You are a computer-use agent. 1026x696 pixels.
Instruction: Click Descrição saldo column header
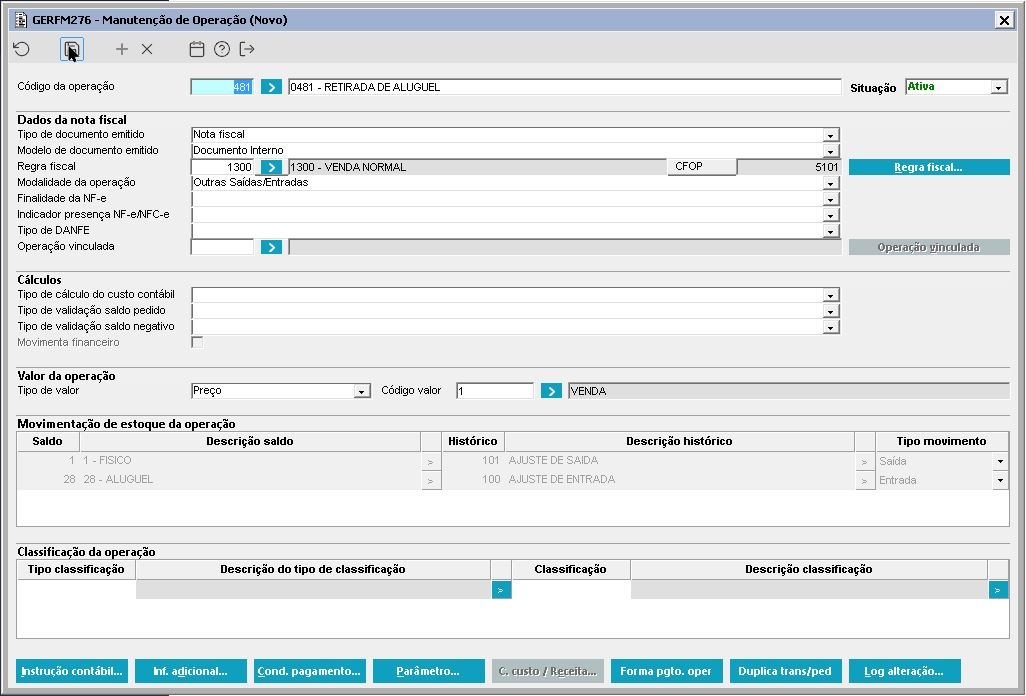[x=250, y=442]
